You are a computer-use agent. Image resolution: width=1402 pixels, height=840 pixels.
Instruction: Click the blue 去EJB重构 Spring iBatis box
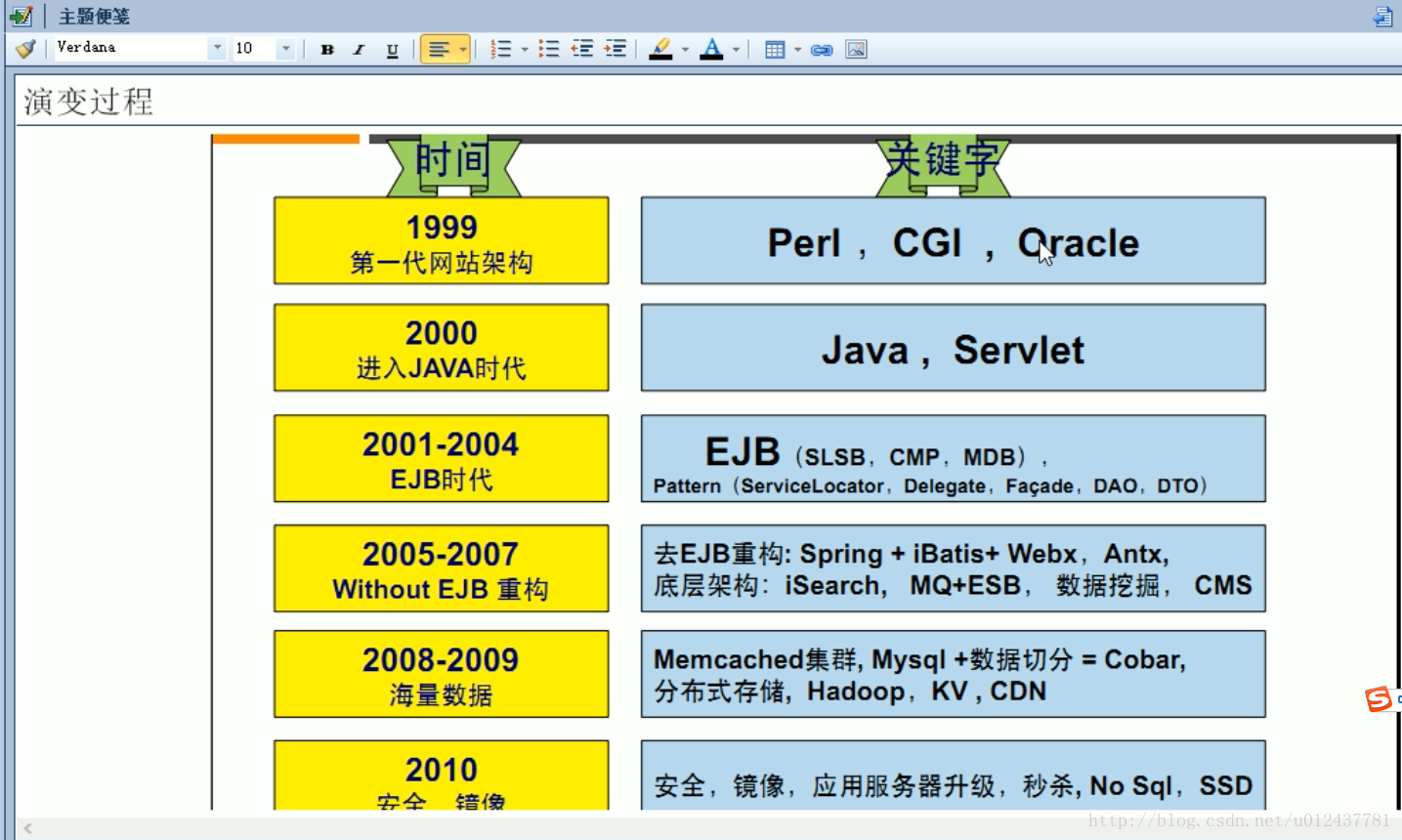(954, 568)
